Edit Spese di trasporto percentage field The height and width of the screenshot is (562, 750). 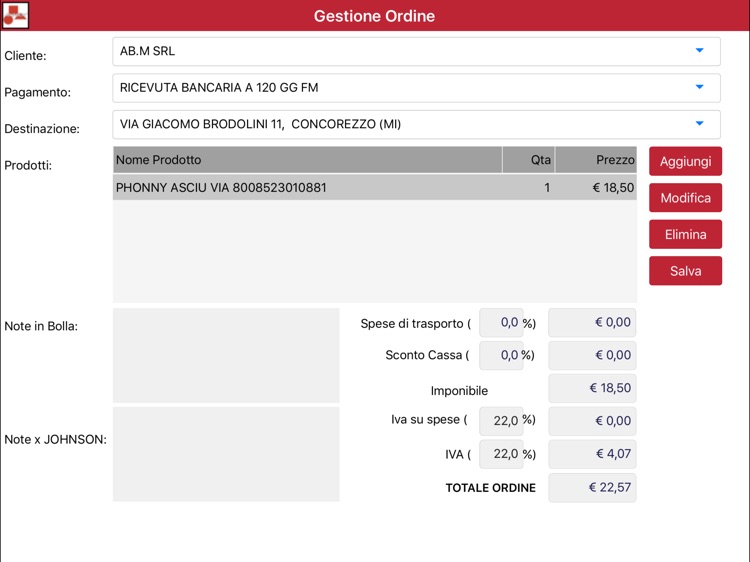click(501, 322)
